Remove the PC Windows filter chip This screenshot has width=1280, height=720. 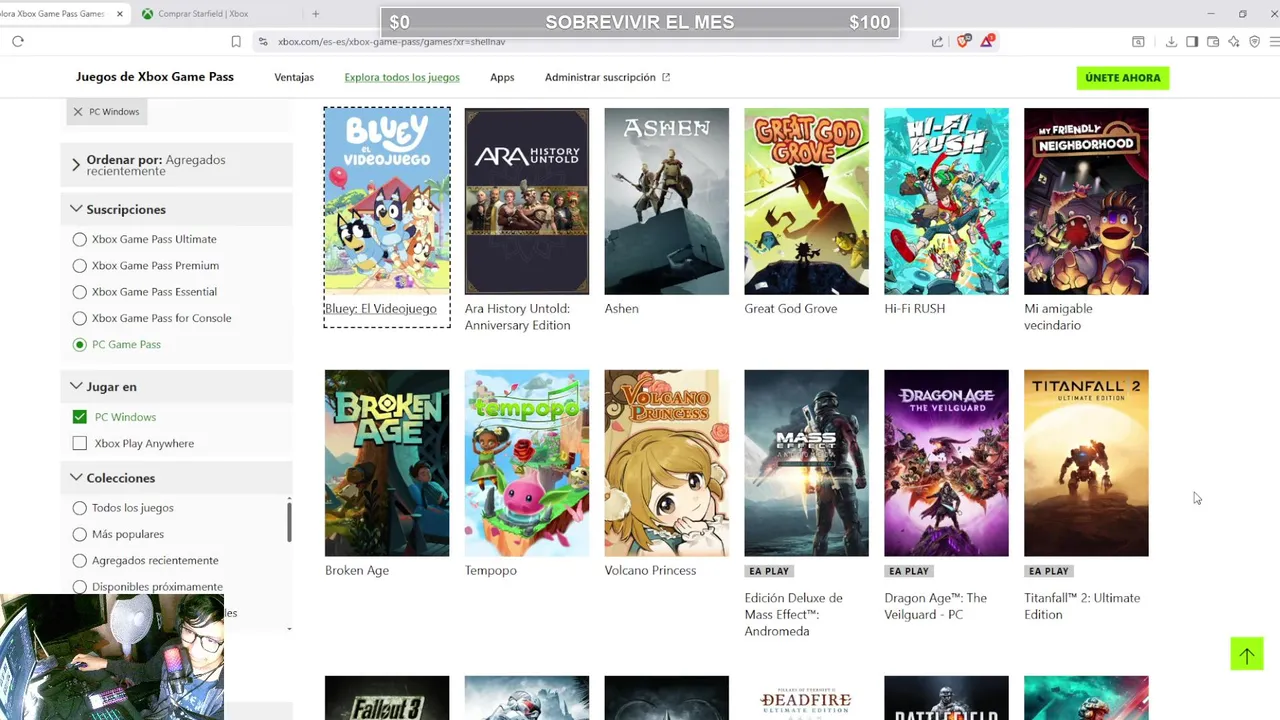point(78,111)
